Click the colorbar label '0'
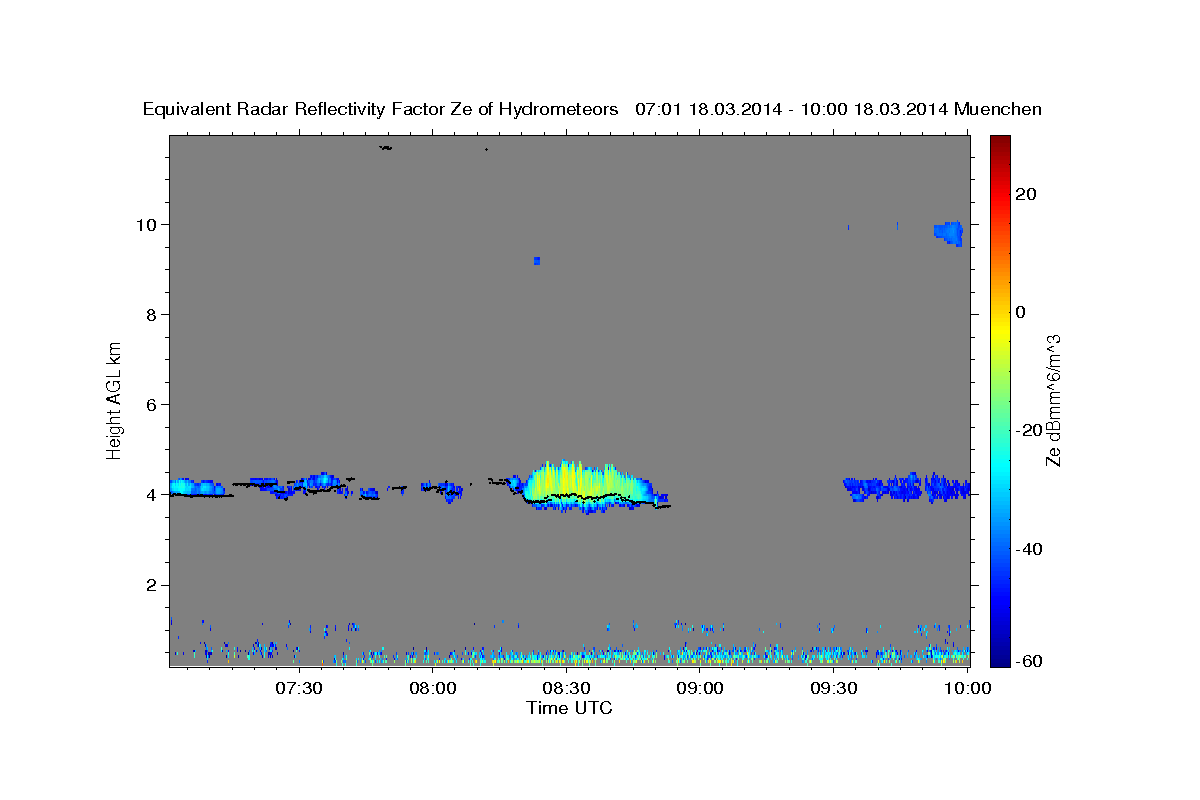The image size is (1200, 800). 1021,312
